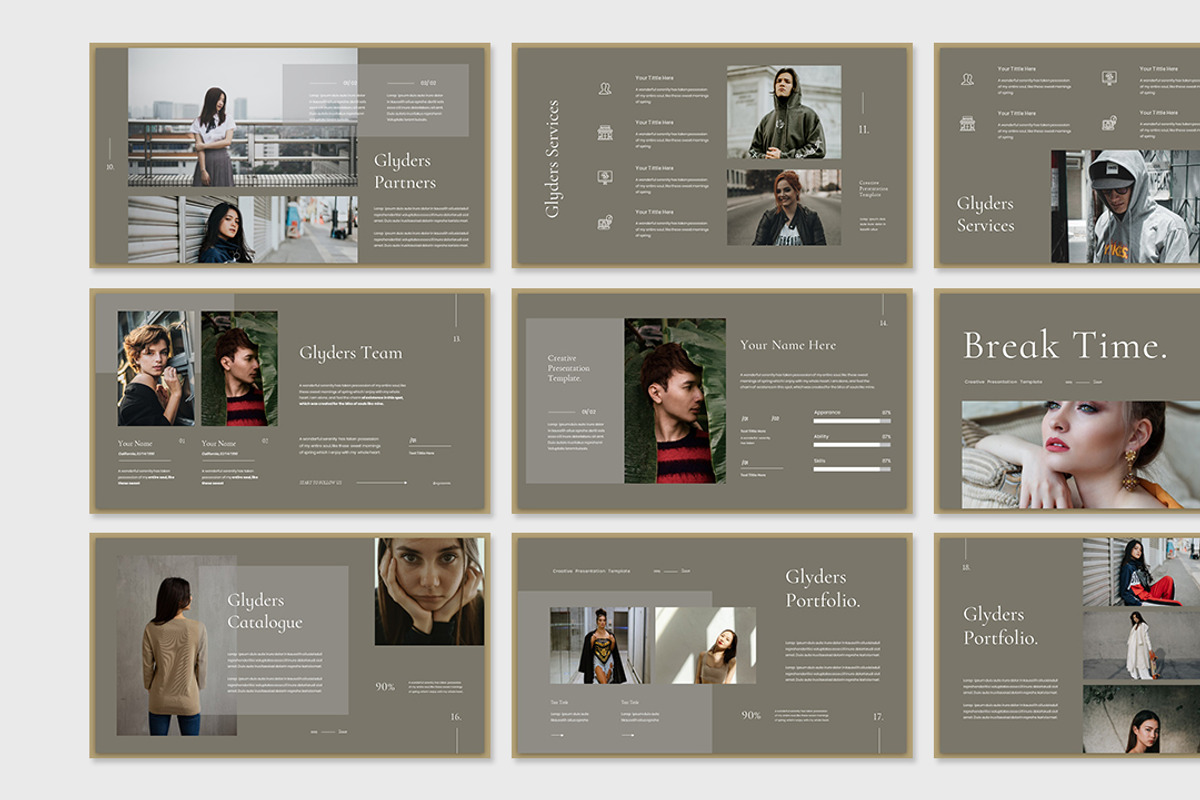The image size is (1200, 800).
Task: Click the first "Your Name" label under the woman's photo
Action: click(135, 443)
